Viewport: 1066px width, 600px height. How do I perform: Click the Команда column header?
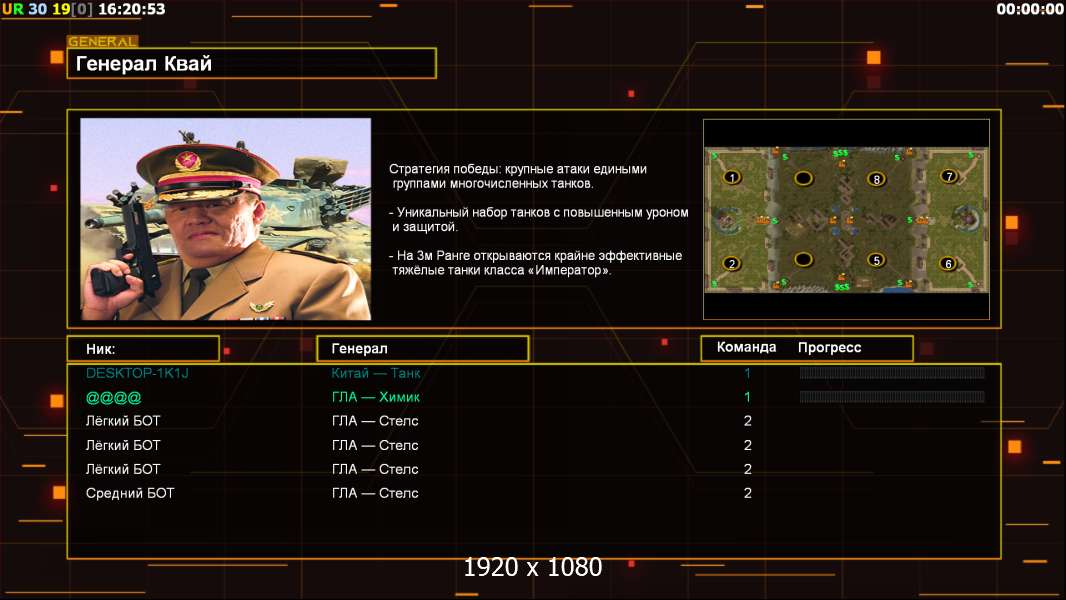(x=746, y=347)
